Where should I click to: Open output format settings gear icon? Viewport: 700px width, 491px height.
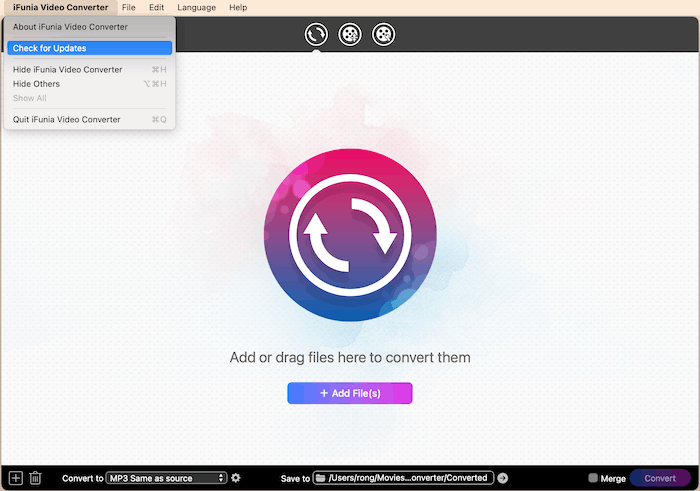[x=236, y=478]
